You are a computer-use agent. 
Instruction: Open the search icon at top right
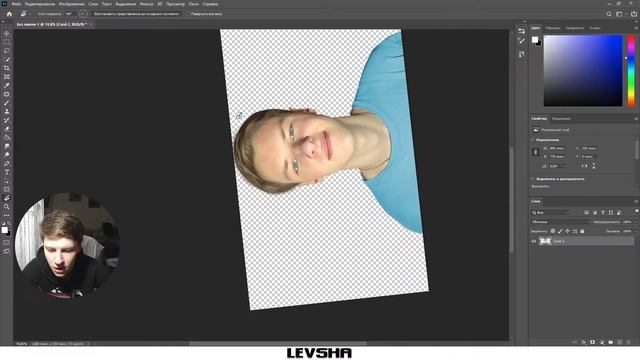click(x=609, y=14)
